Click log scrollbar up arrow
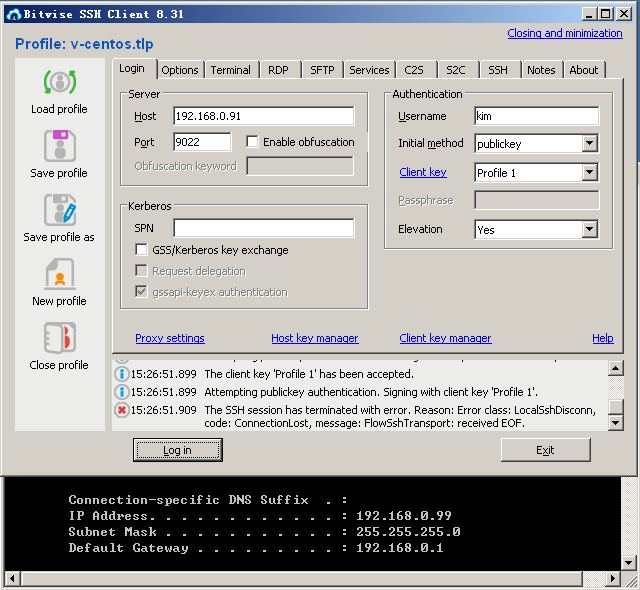Viewport: 640px width, 590px height. (x=616, y=368)
